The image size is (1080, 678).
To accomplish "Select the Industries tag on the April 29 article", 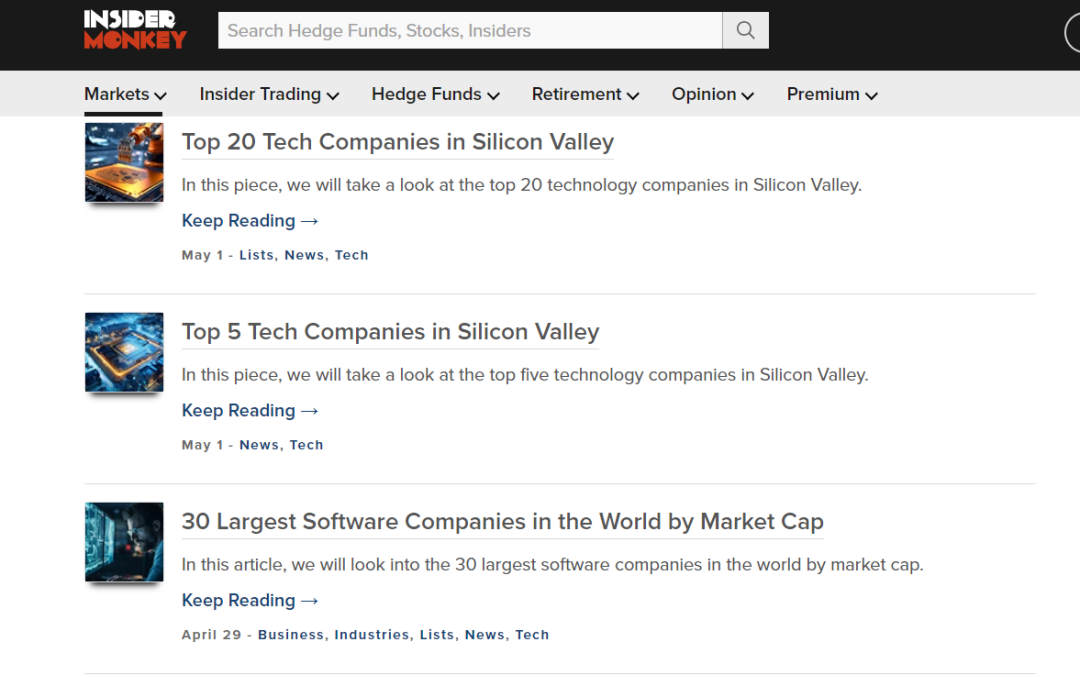I will [x=371, y=635].
